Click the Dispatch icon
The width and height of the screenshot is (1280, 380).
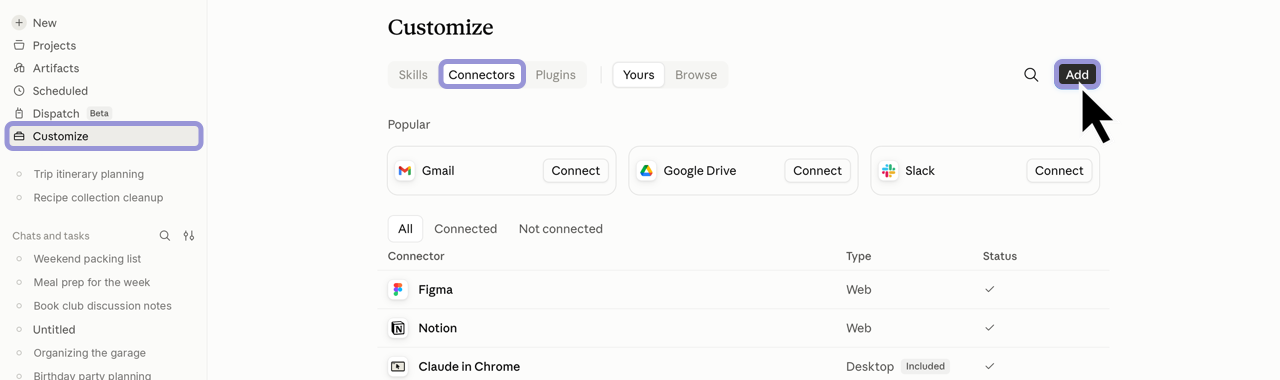(x=19, y=113)
